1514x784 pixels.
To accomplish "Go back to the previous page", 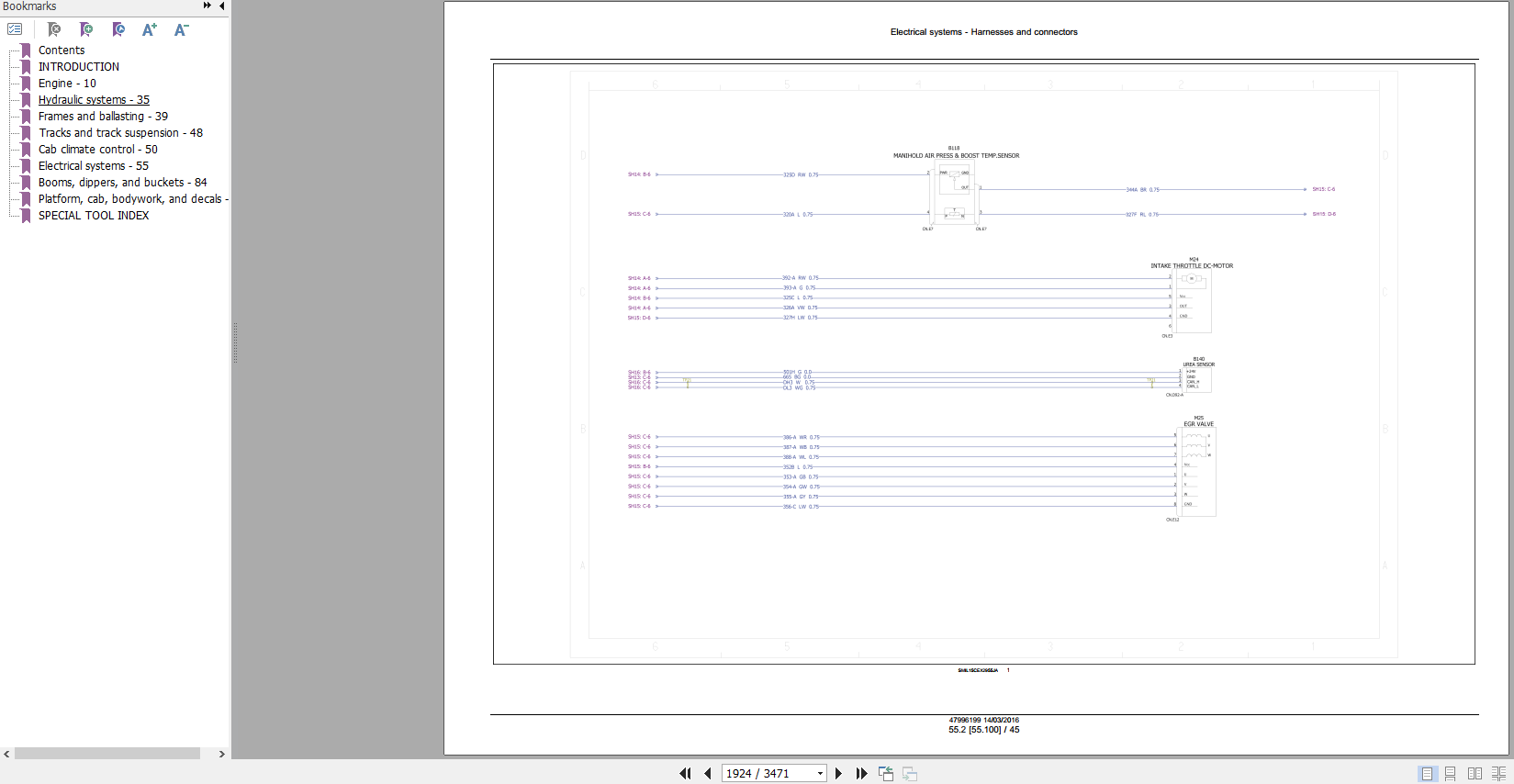I will coord(708,774).
